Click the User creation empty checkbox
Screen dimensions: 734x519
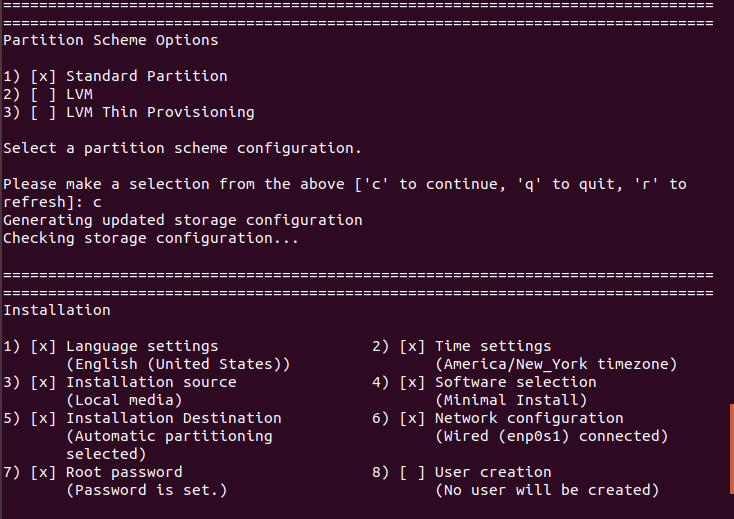[413, 472]
